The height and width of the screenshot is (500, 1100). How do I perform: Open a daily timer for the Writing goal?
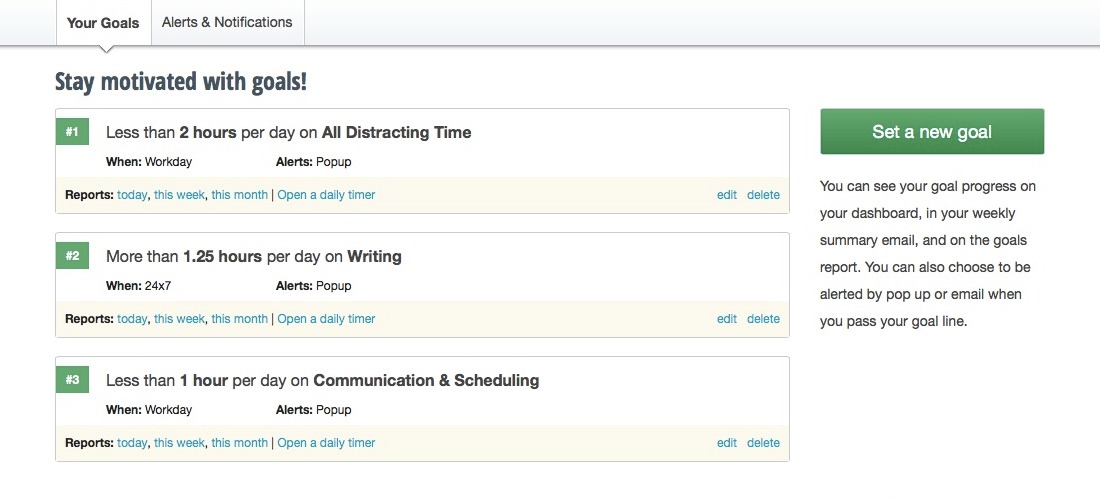click(326, 319)
